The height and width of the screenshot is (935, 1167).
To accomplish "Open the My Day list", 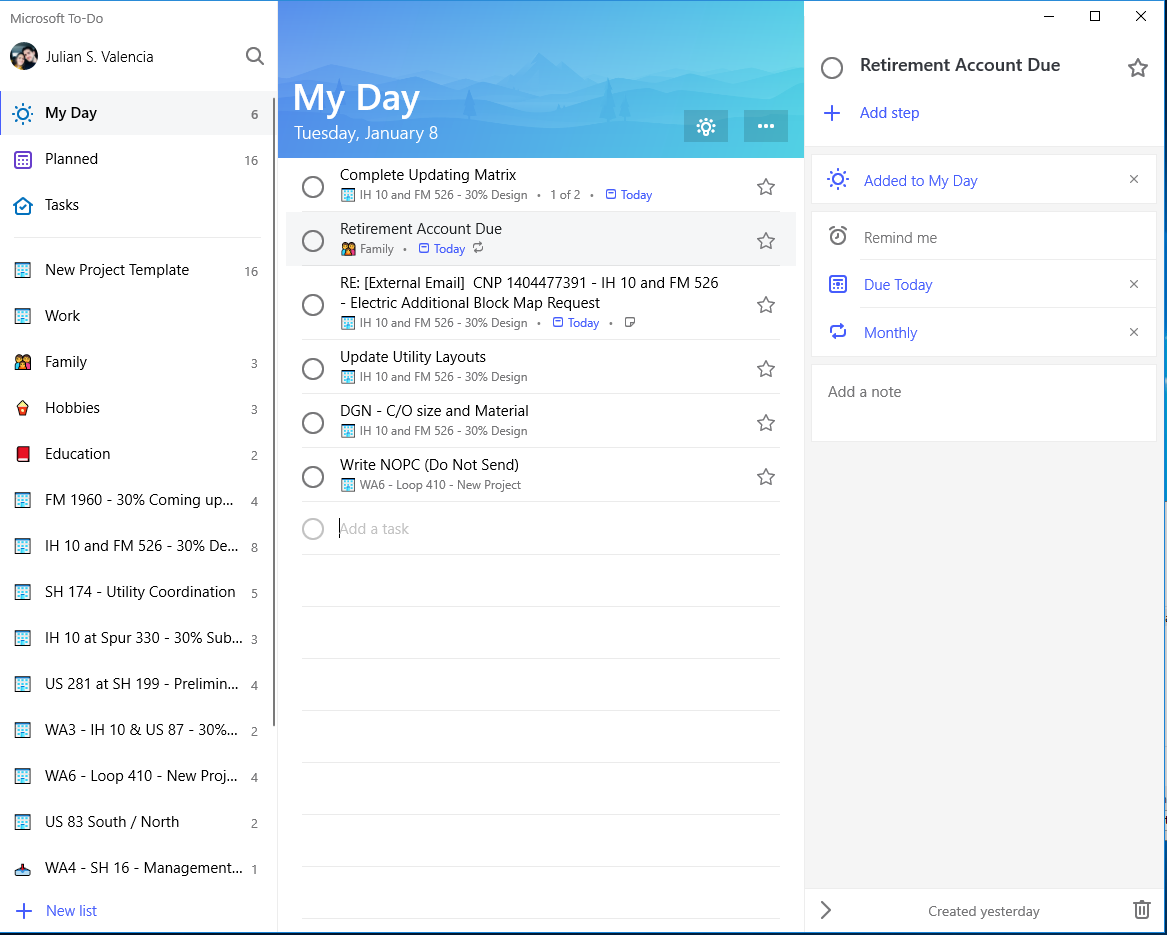I will [x=138, y=113].
